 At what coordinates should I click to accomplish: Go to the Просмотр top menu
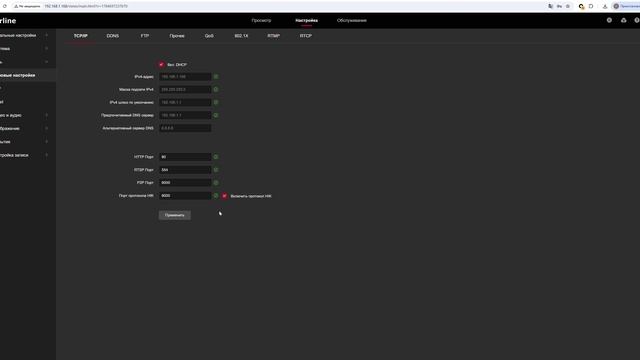pyautogui.click(x=261, y=20)
